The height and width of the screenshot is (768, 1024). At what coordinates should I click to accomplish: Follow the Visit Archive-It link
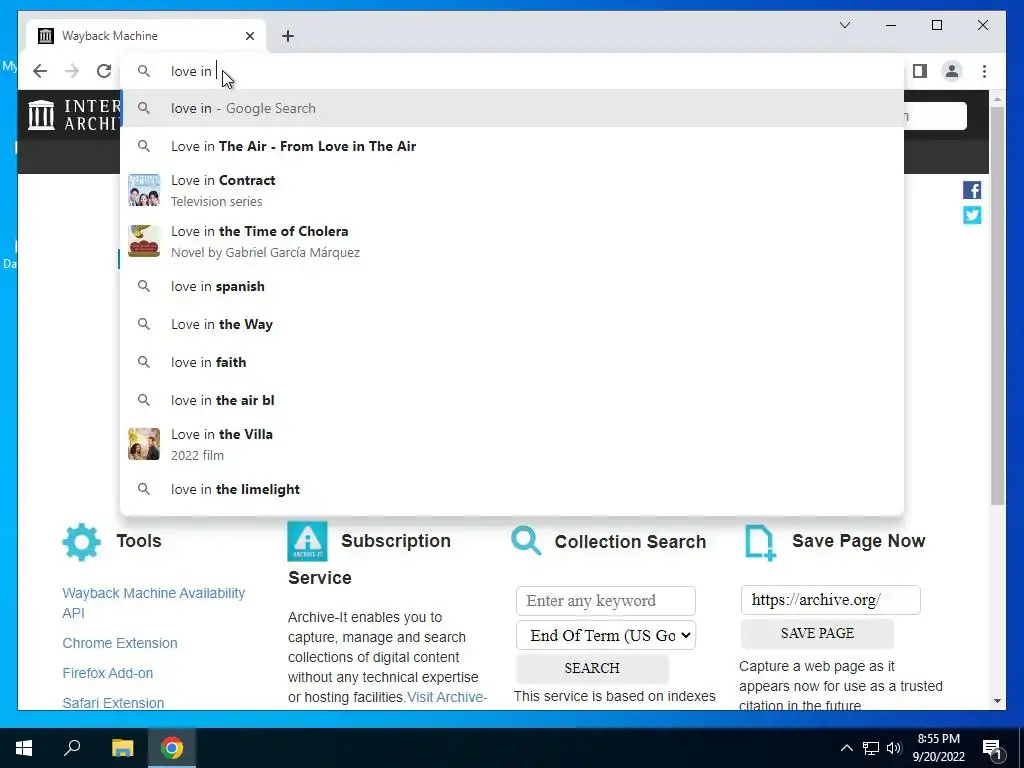click(x=447, y=697)
